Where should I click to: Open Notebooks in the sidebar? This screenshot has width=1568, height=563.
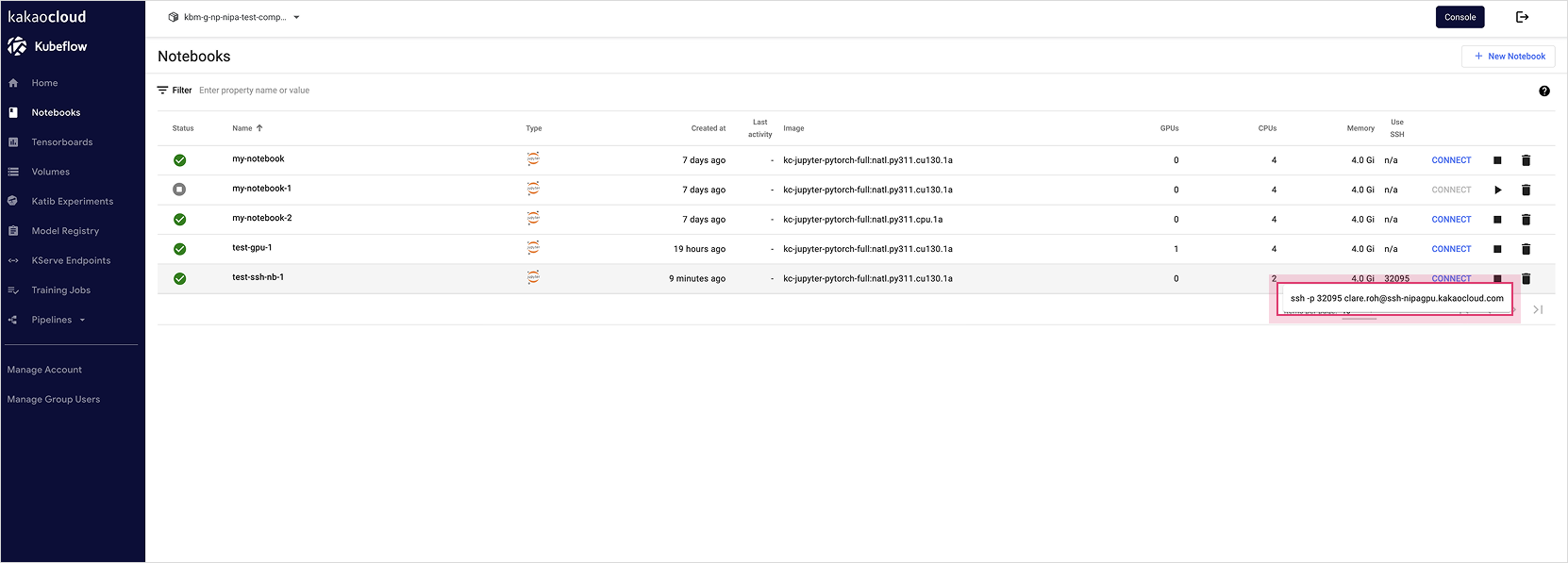[56, 112]
